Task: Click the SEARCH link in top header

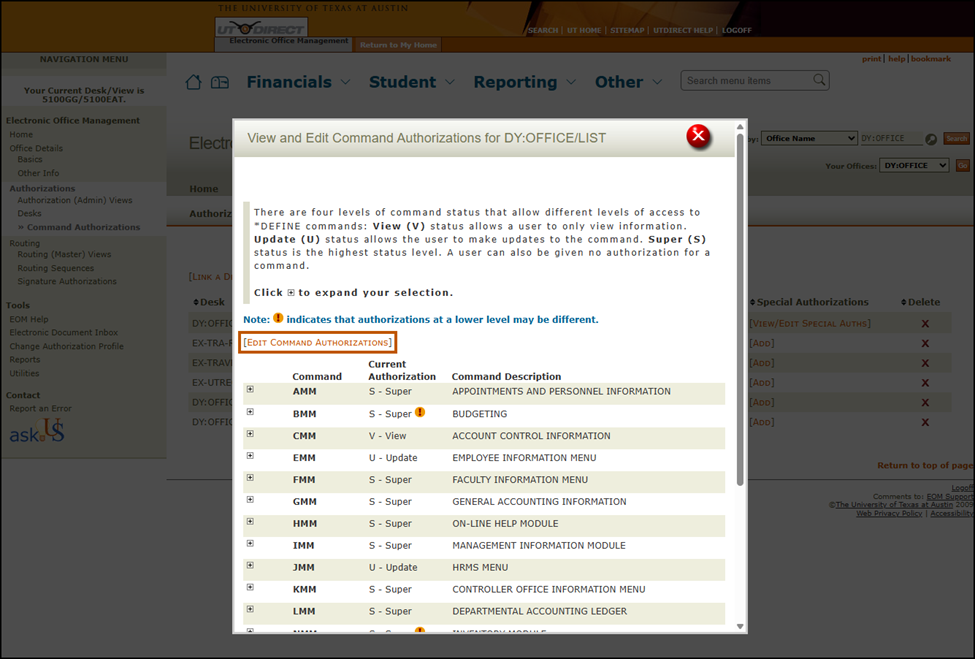Action: tap(543, 30)
